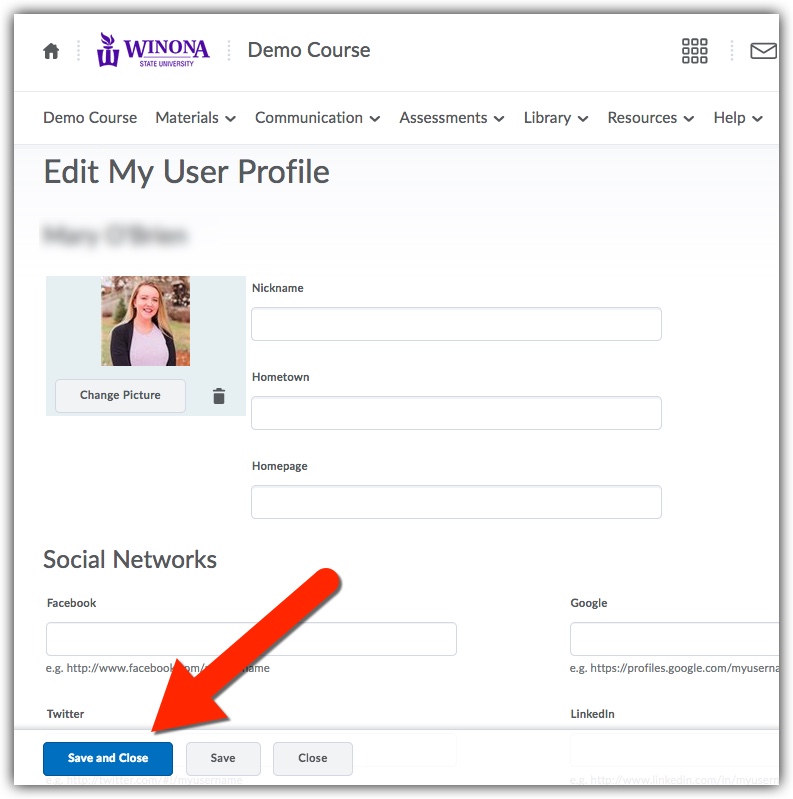Screen dimensions: 793x799
Task: Click the profile photo thumbnail
Action: (x=145, y=321)
